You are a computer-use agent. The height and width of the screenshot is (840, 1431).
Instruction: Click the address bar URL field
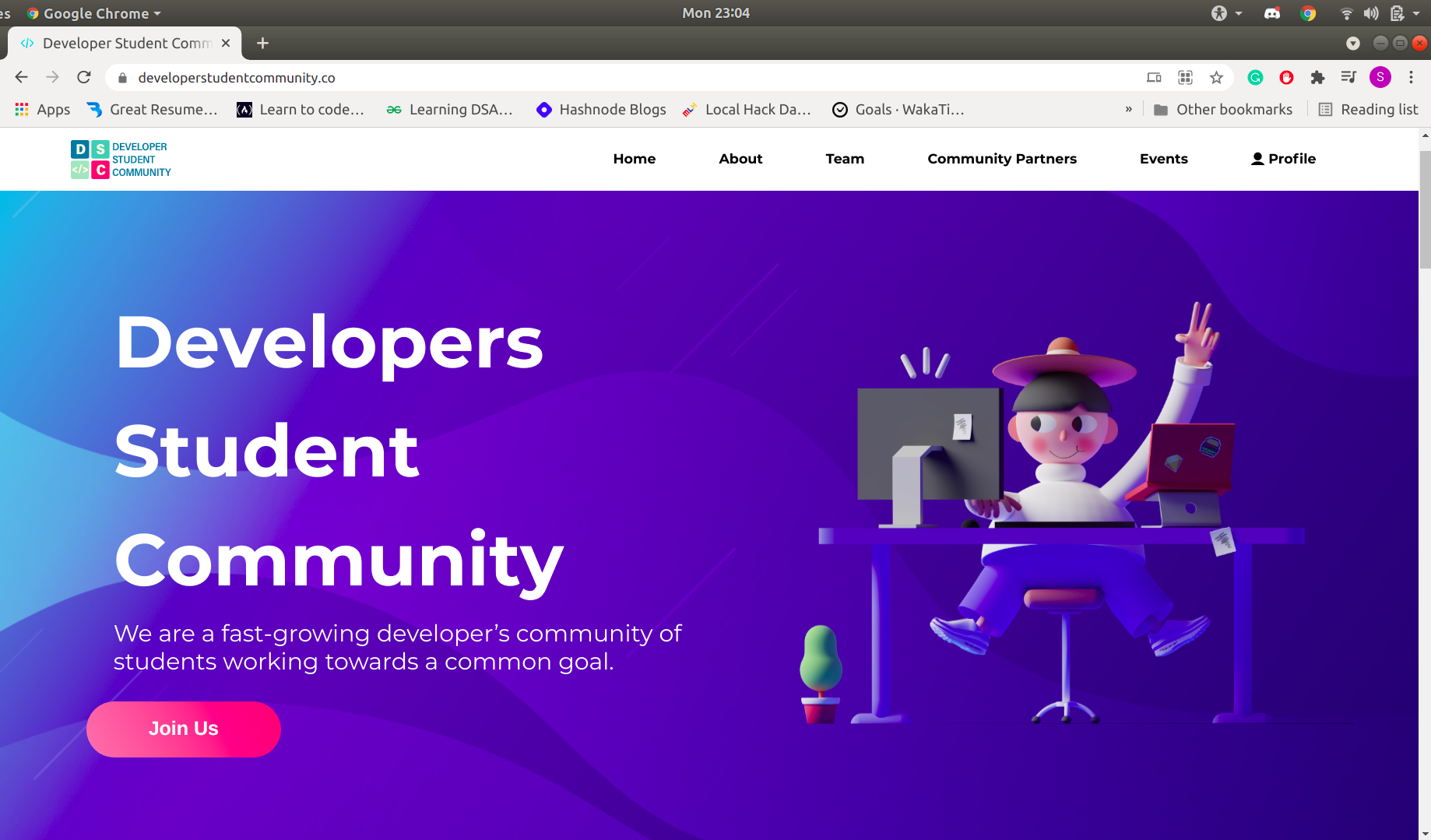tap(623, 77)
